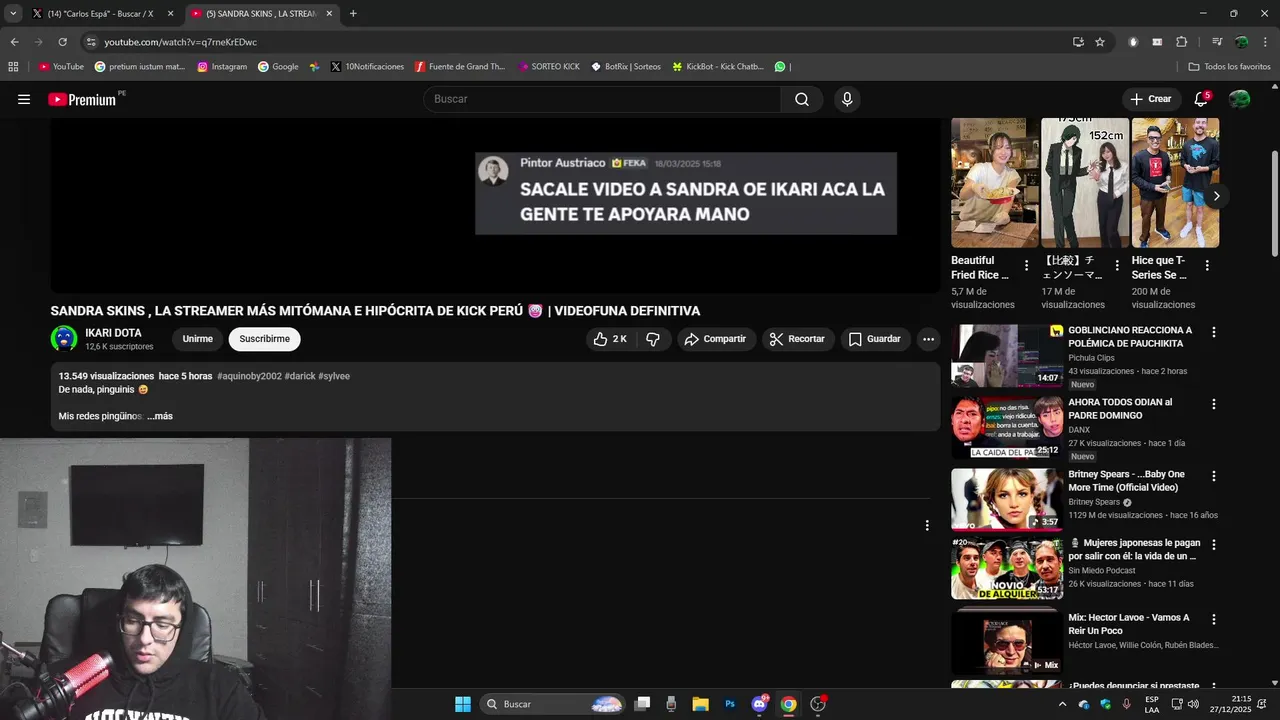The height and width of the screenshot is (720, 1280).
Task: Open the tab search dropdown arrow
Action: click(x=13, y=14)
